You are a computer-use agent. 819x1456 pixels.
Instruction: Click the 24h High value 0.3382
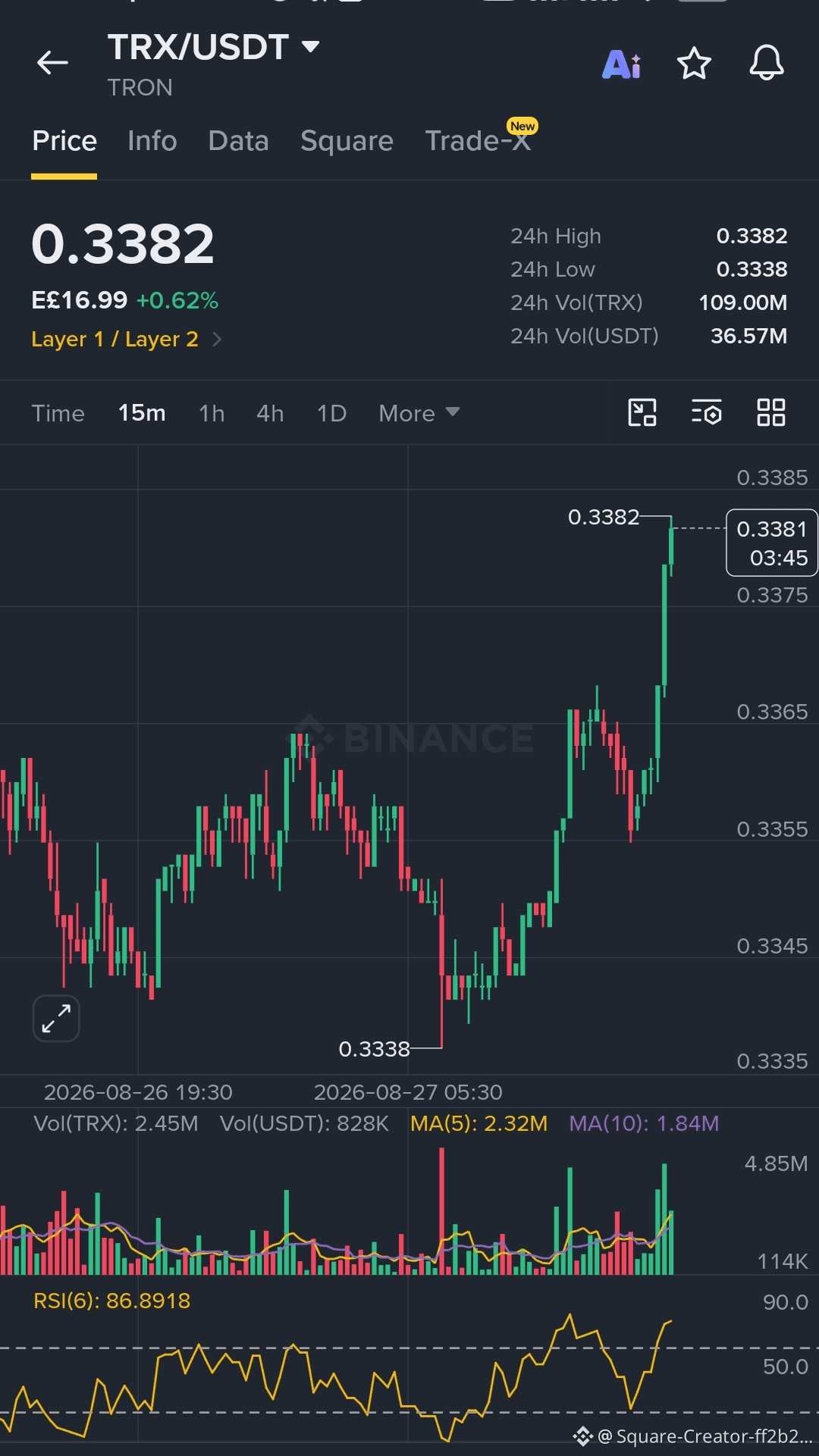(752, 236)
